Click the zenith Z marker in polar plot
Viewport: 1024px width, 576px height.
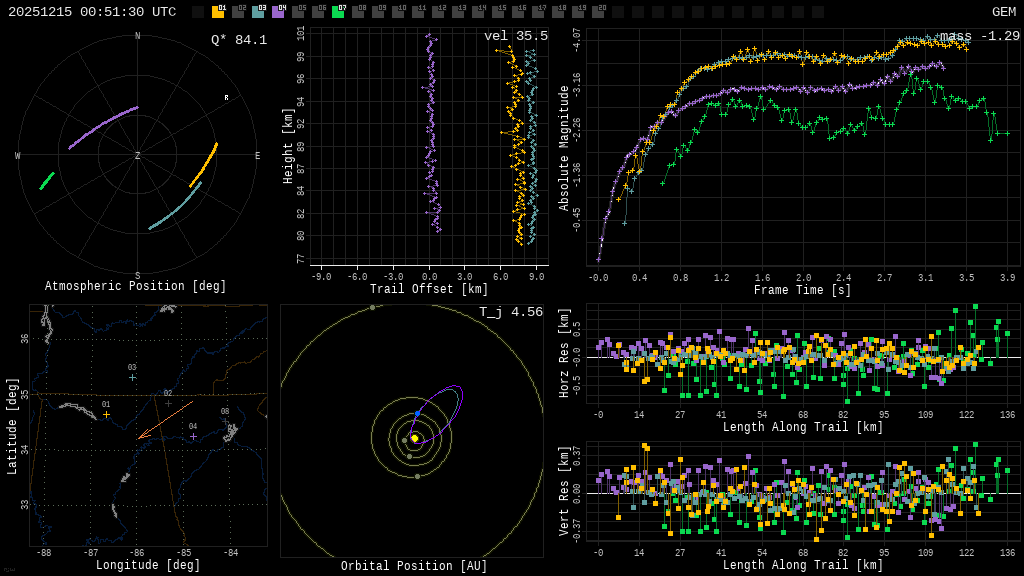click(x=138, y=156)
